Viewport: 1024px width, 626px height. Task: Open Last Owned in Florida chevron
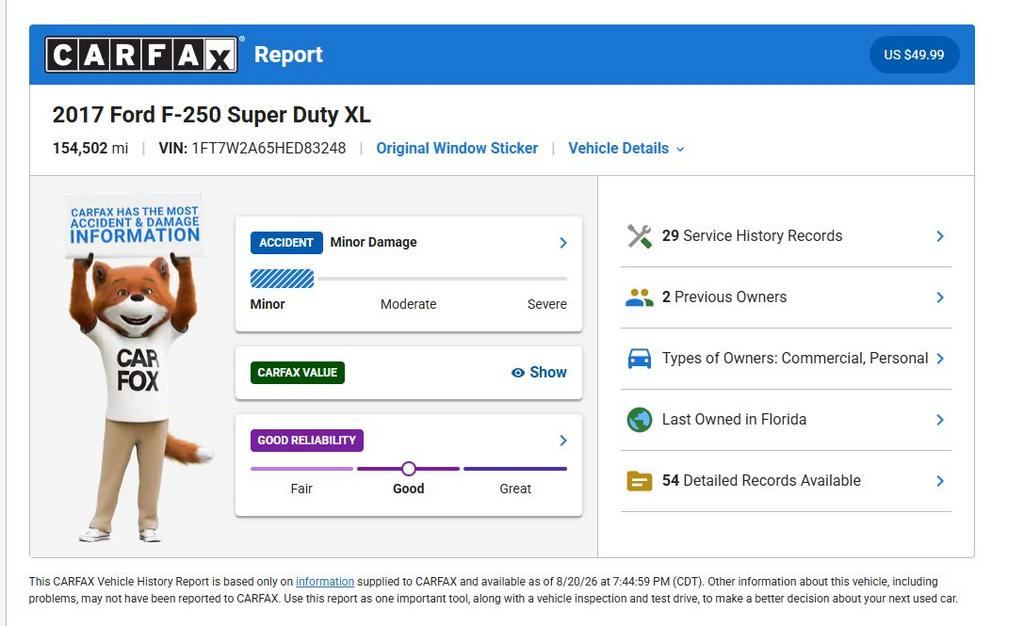(x=940, y=420)
